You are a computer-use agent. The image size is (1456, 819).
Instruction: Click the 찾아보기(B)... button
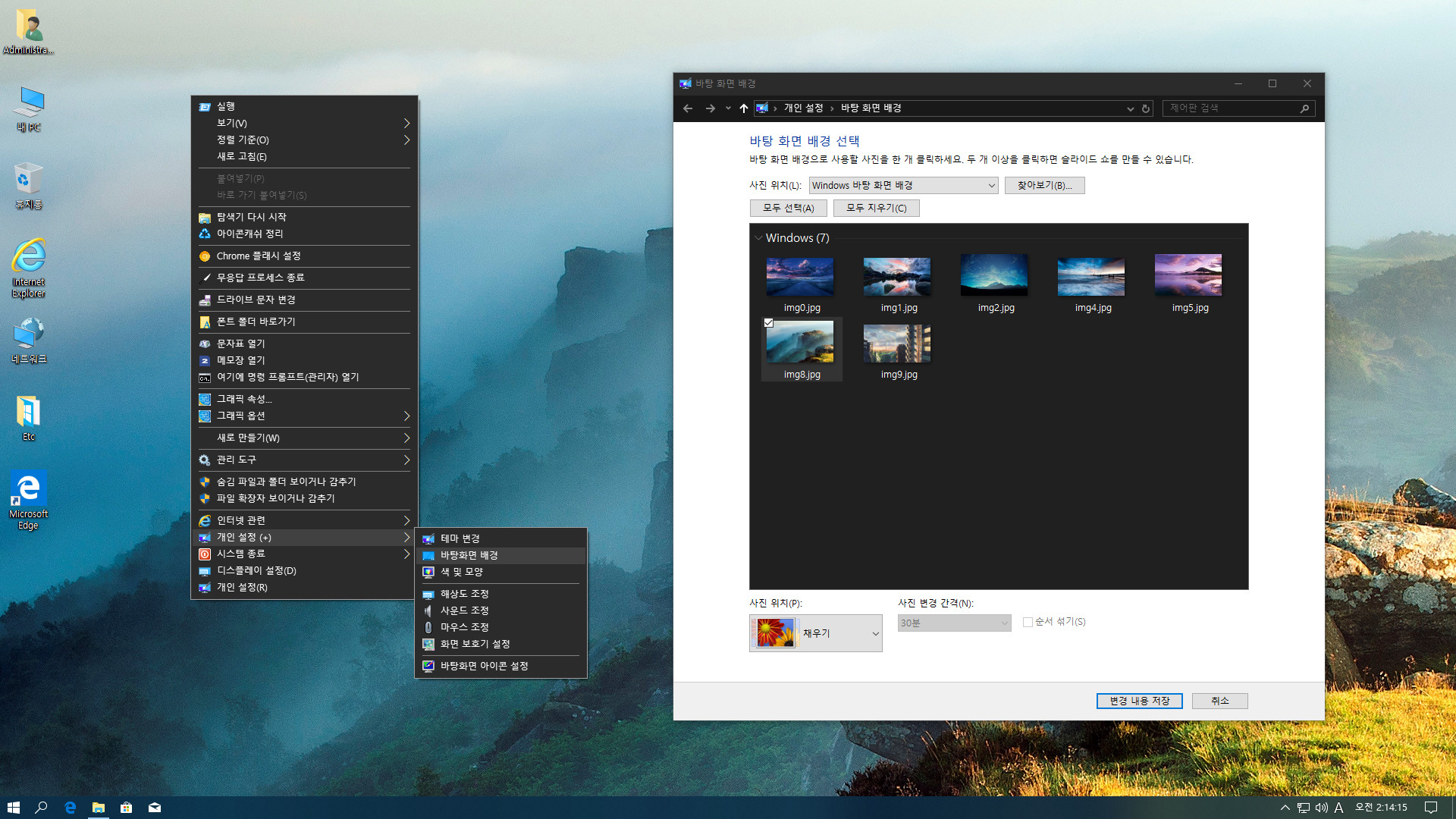point(1044,186)
